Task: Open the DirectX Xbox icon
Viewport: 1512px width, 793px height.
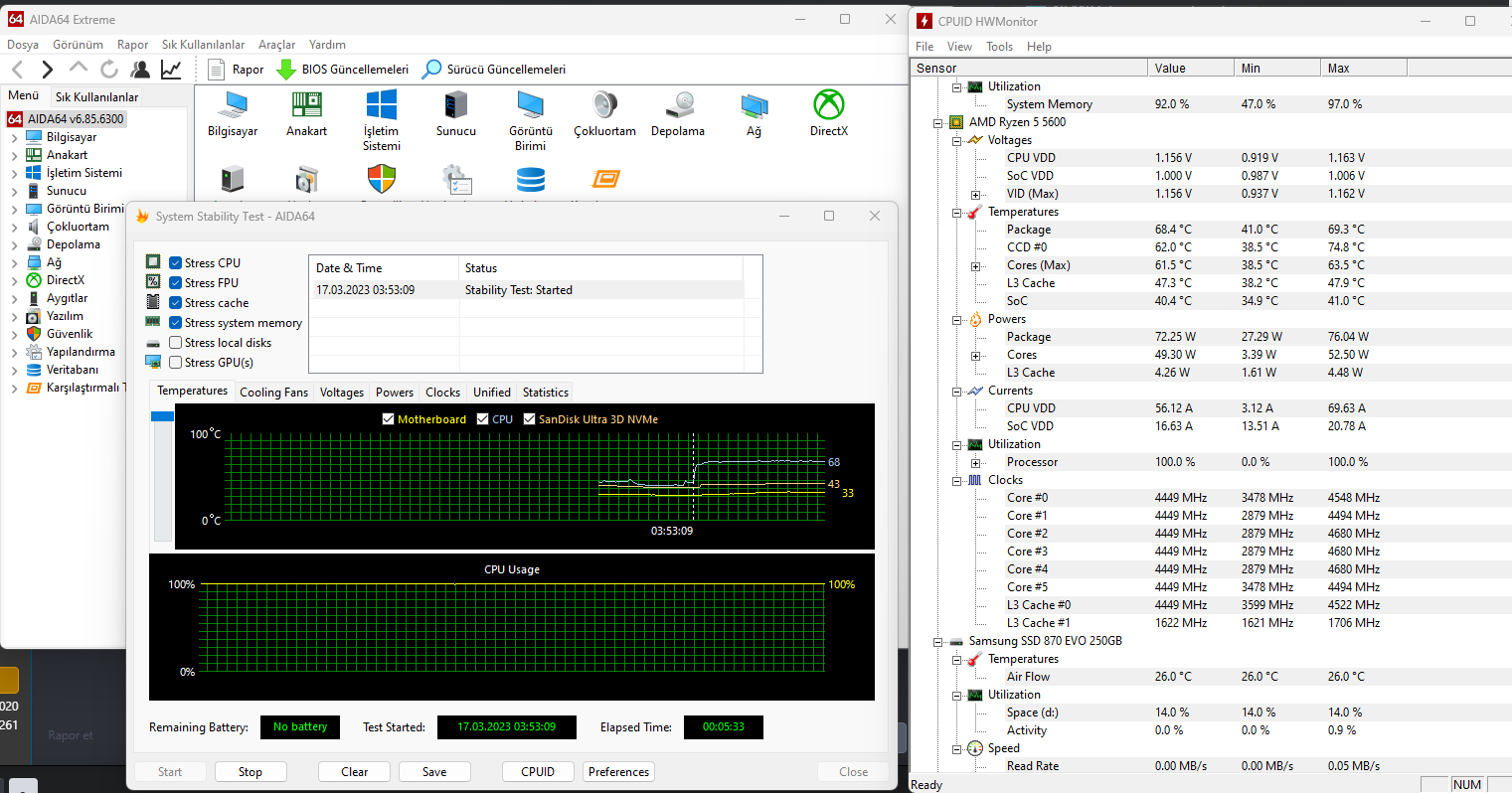Action: pyautogui.click(x=829, y=104)
